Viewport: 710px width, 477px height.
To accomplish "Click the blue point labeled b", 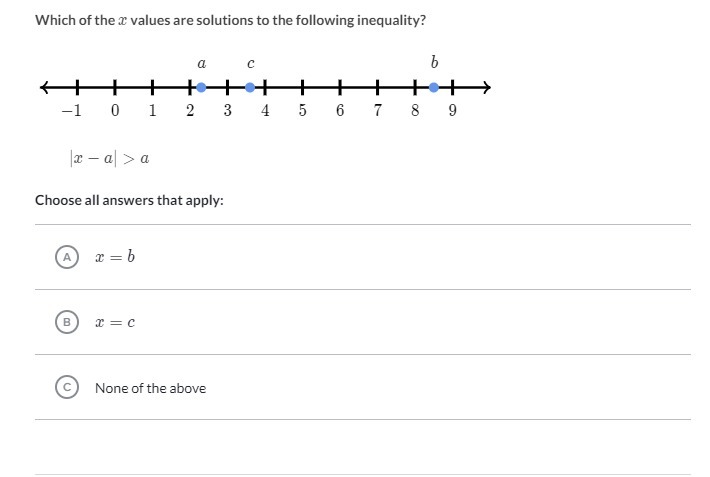I will point(434,87).
